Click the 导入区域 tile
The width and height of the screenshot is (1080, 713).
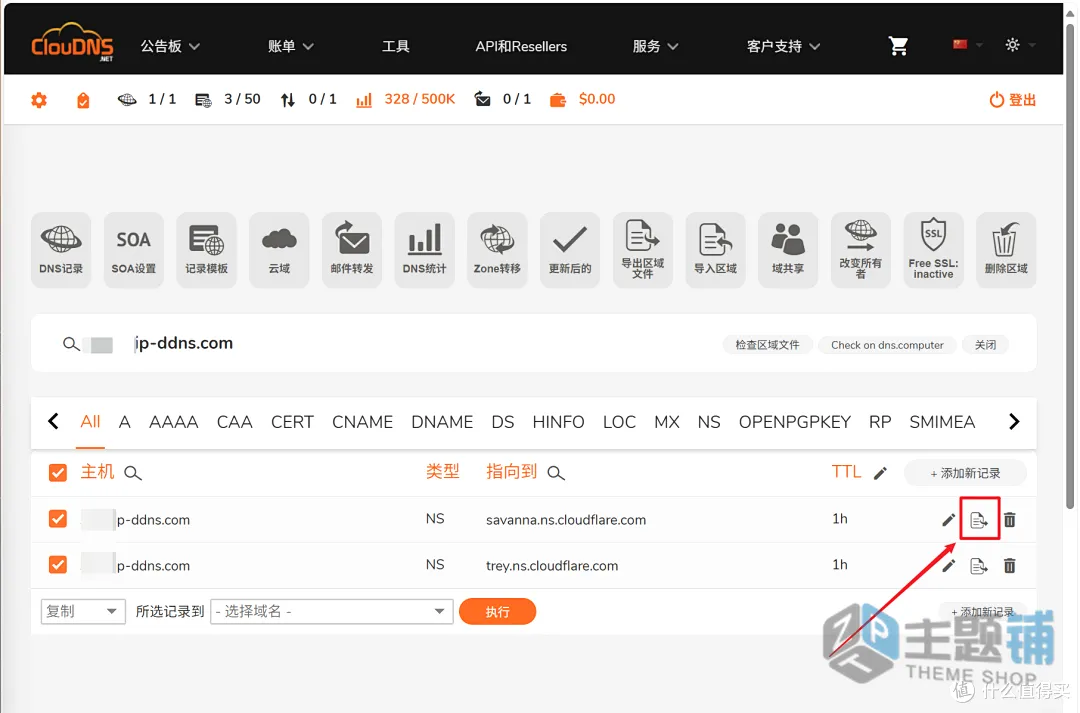click(715, 249)
